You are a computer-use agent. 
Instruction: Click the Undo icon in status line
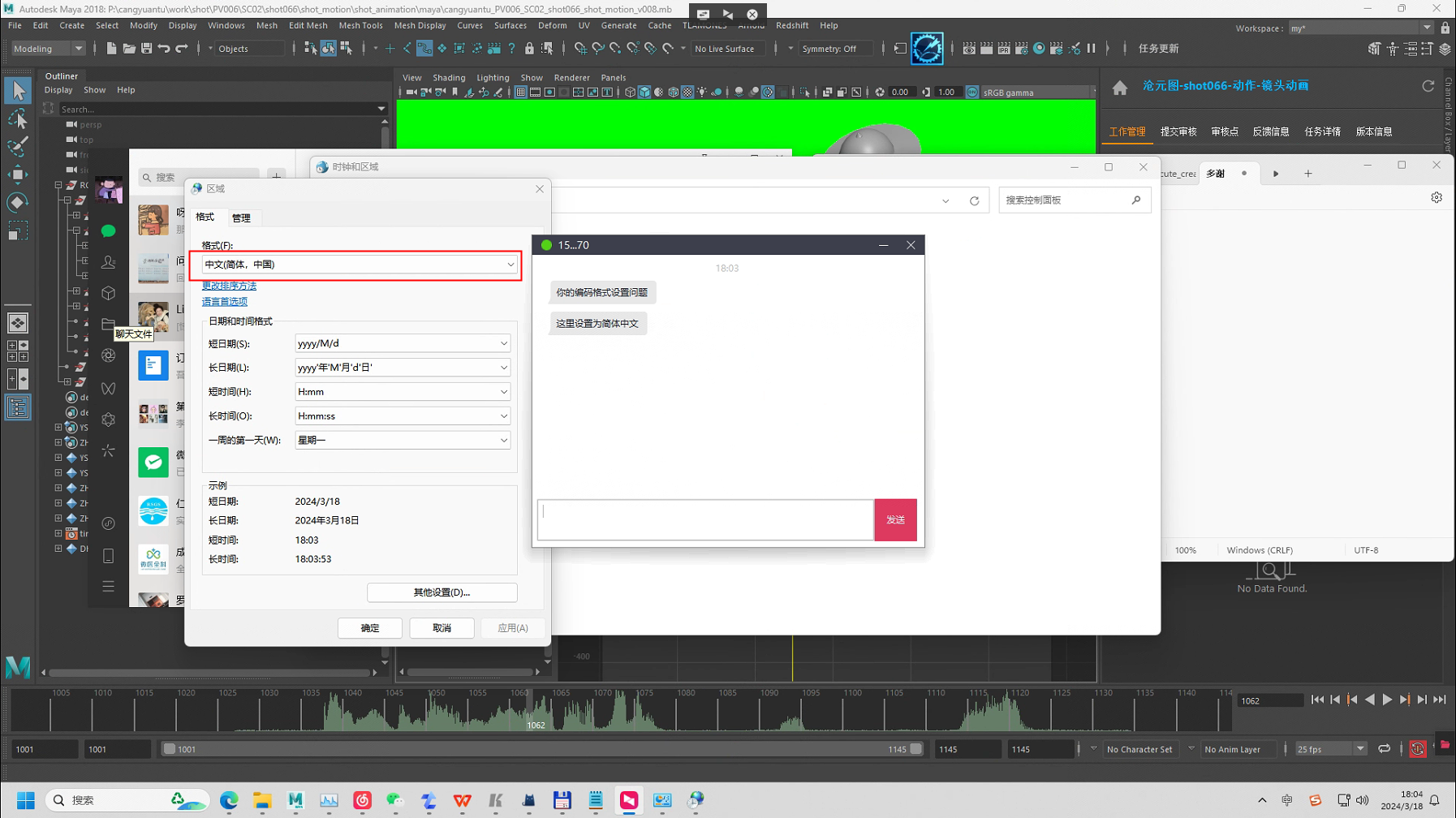164,49
